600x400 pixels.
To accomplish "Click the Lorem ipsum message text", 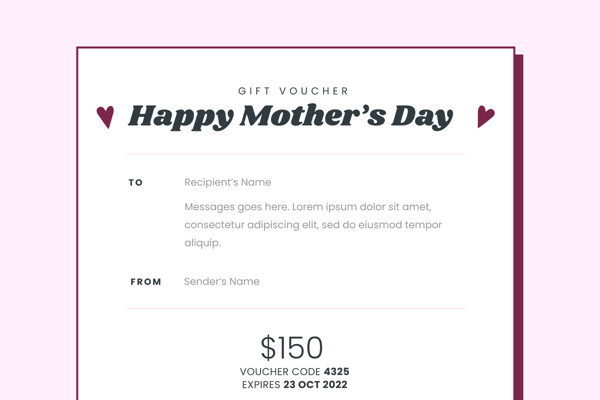I will point(312,224).
